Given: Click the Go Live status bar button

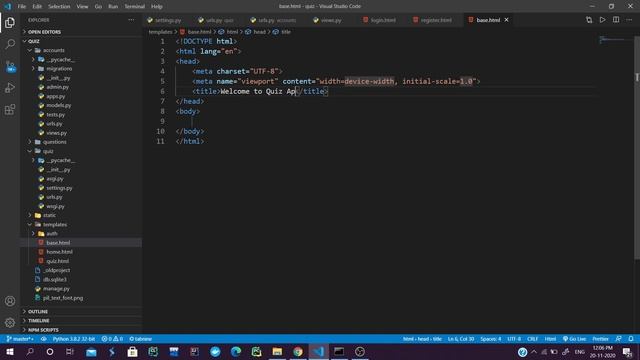Looking at the screenshot, I should coord(574,339).
